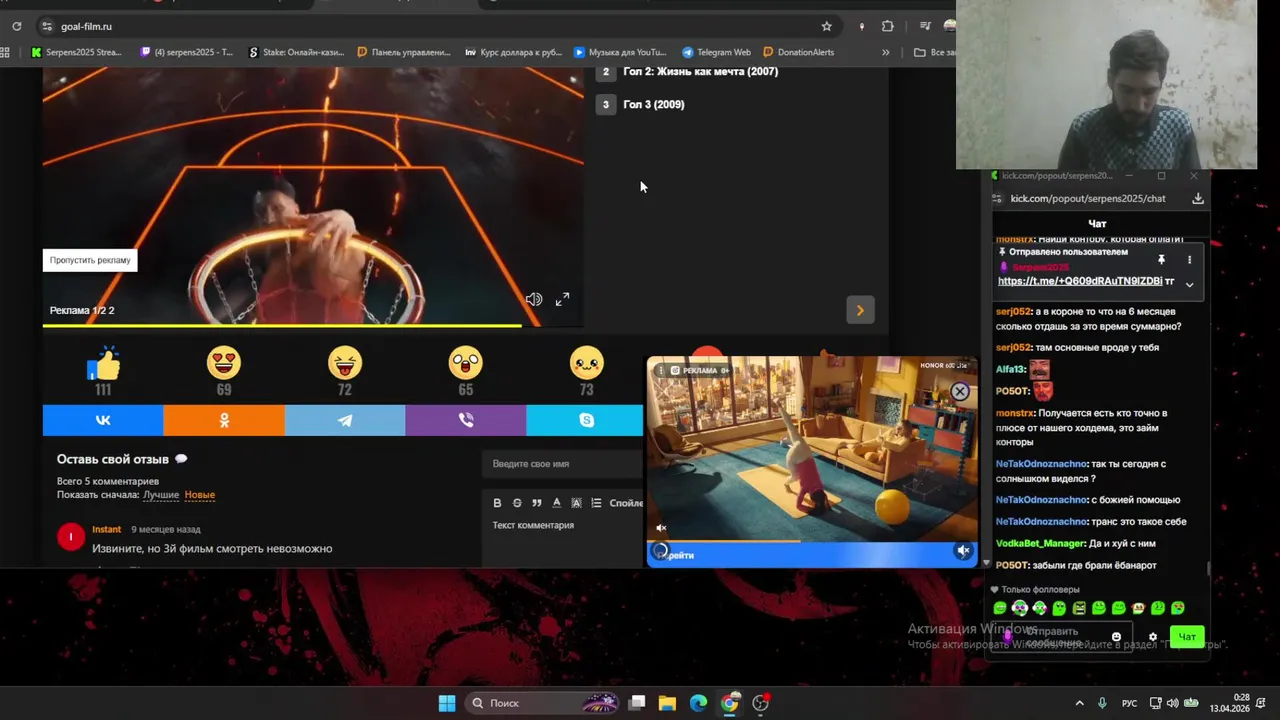1280x720 pixels.
Task: Sort comments by Лучшие
Action: tap(161, 495)
